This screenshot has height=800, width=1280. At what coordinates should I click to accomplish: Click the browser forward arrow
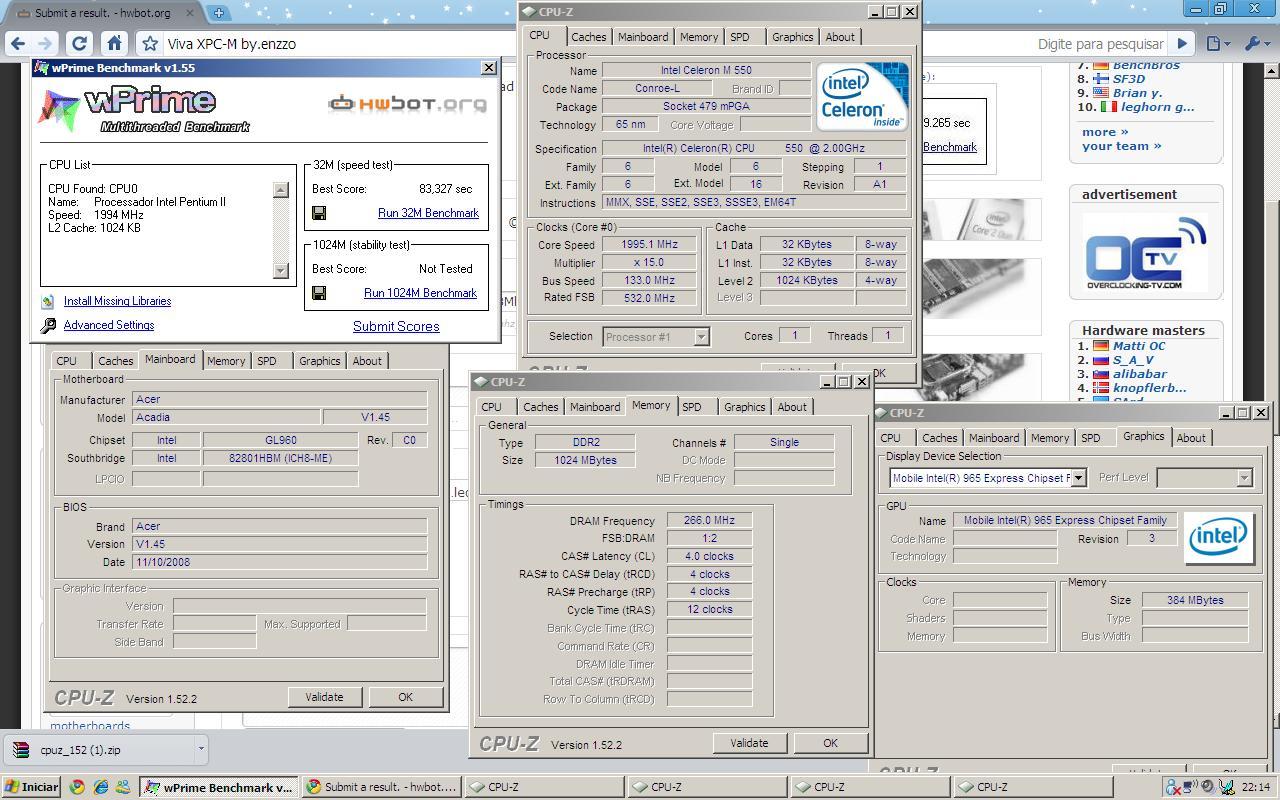point(44,43)
